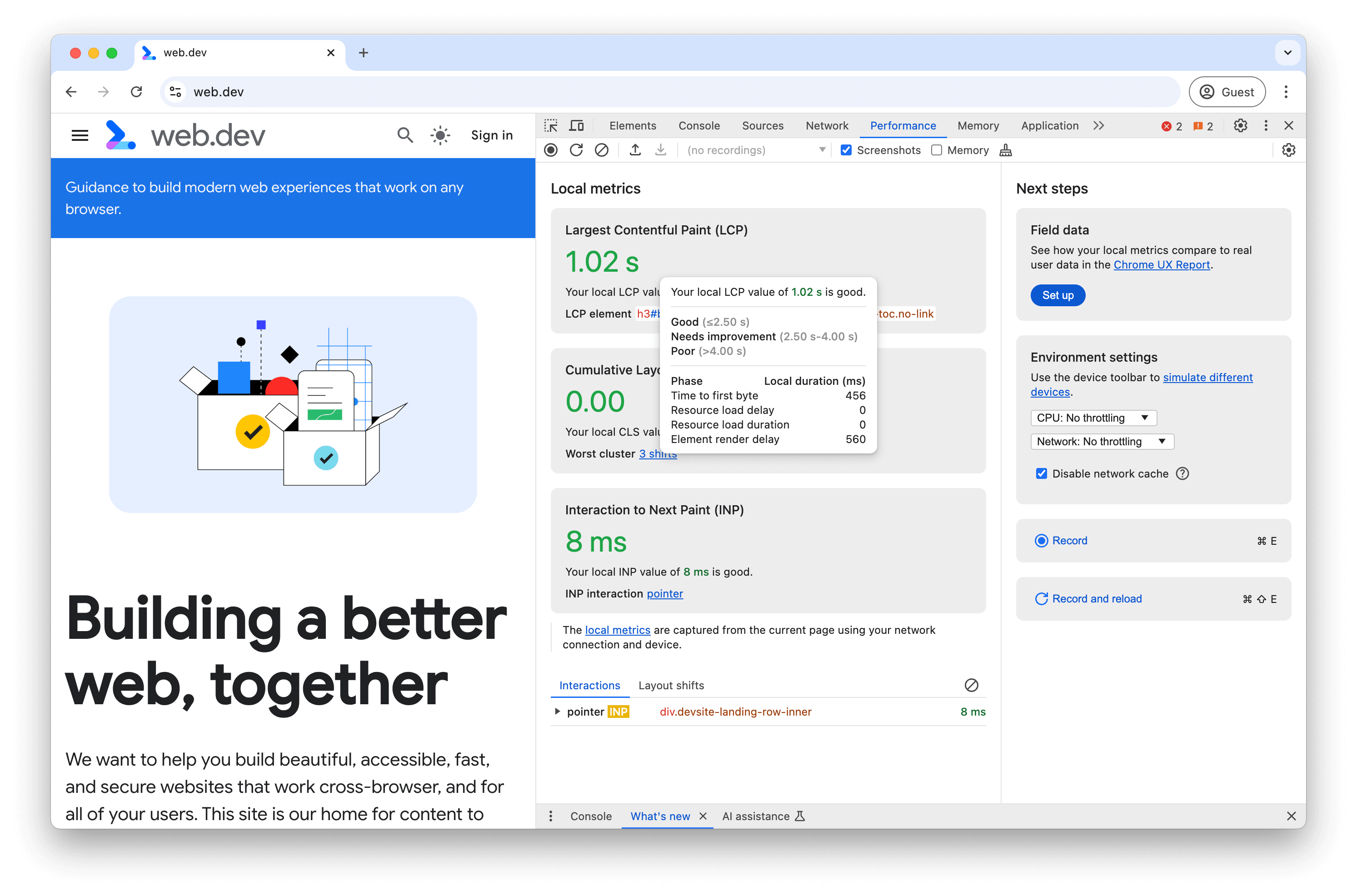Click the reload performance button
The width and height of the screenshot is (1357, 896).
pos(576,150)
